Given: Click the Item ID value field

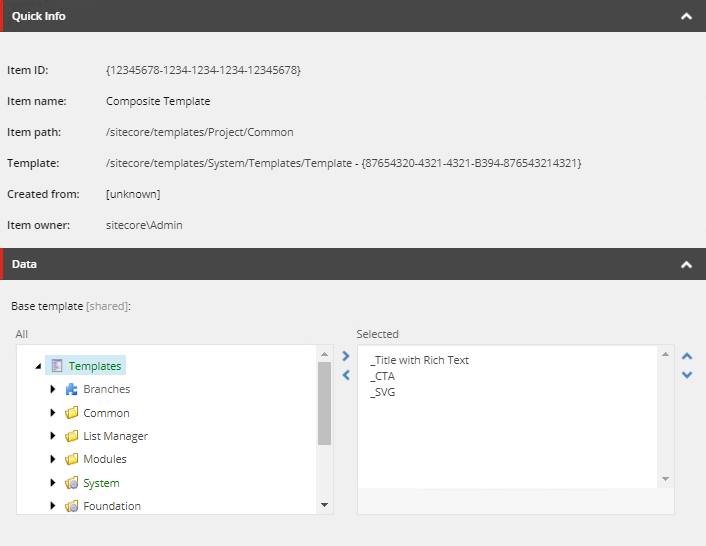Looking at the screenshot, I should tap(203, 70).
